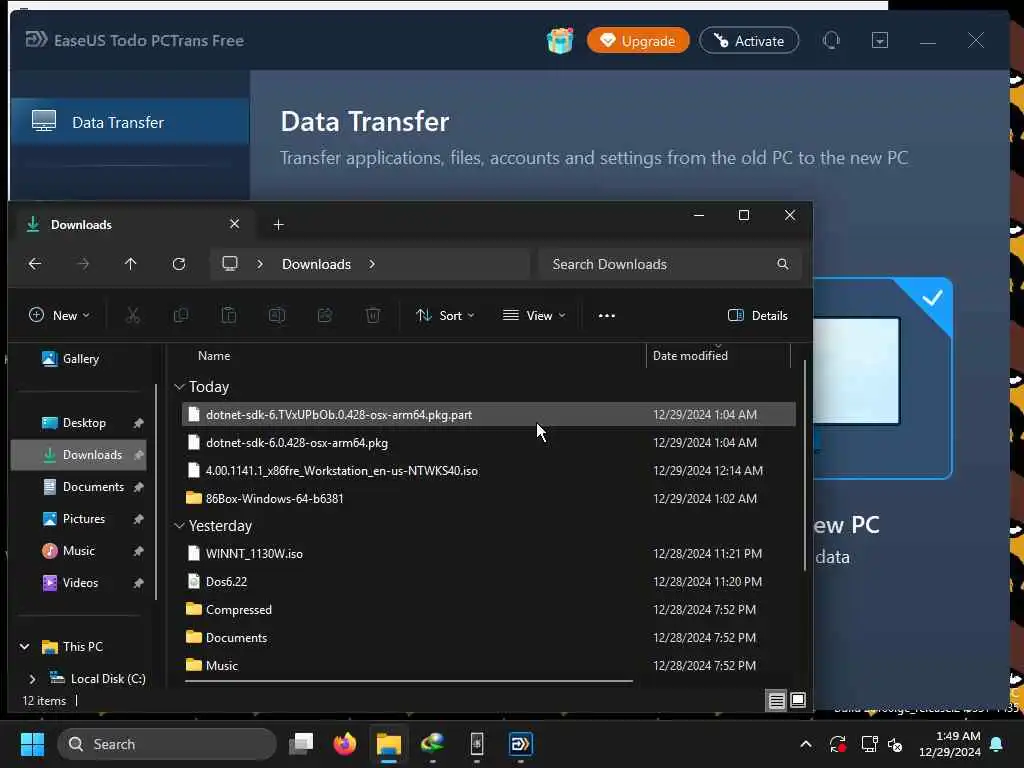
Task: Go back in File Explorer
Action: [35, 264]
